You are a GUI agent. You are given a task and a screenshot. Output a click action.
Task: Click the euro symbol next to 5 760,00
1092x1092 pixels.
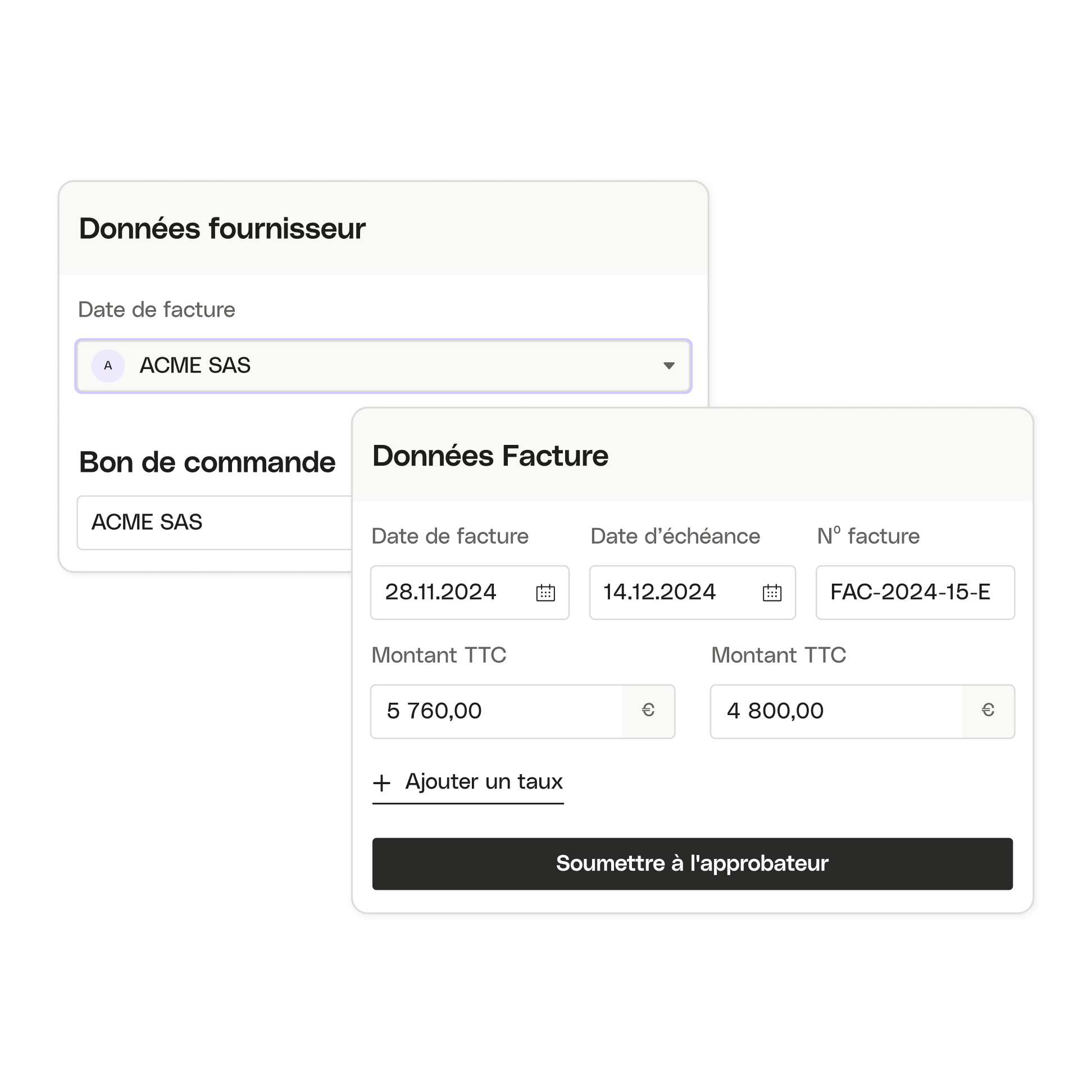pyautogui.click(x=648, y=710)
